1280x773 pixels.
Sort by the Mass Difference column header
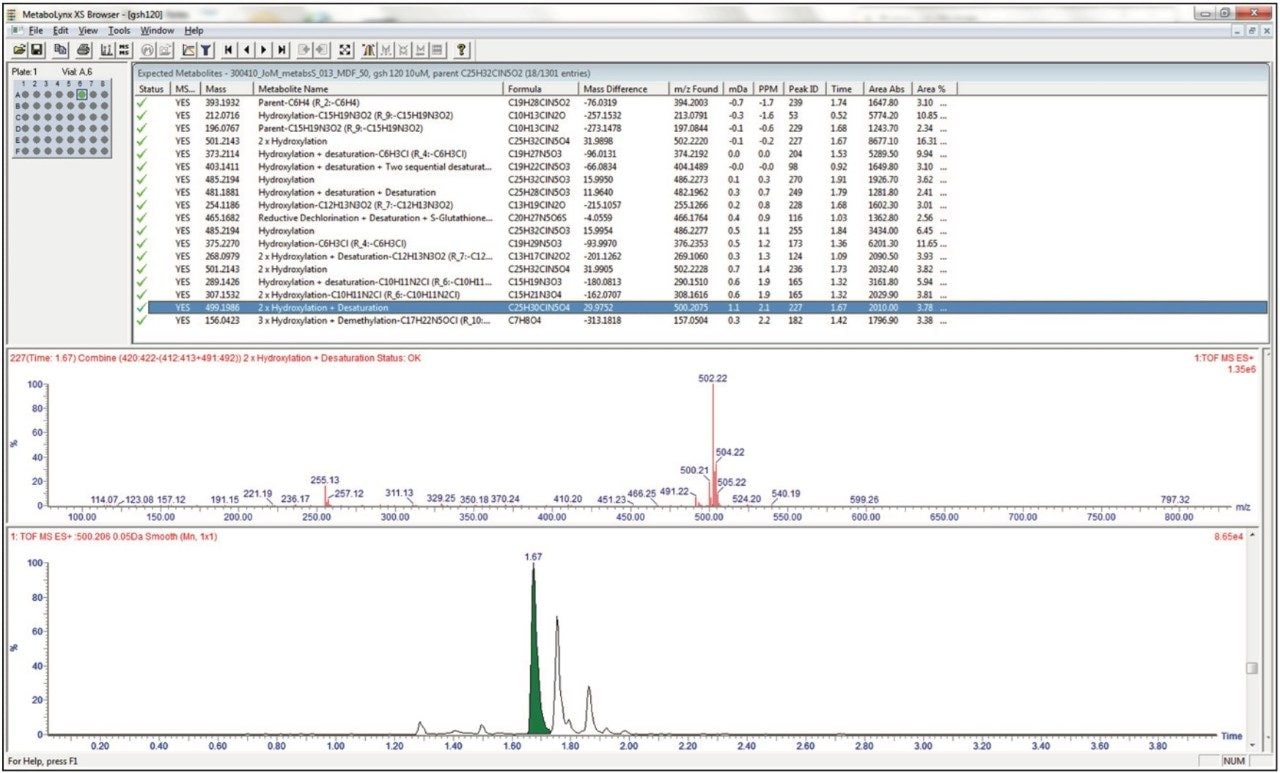click(x=625, y=89)
